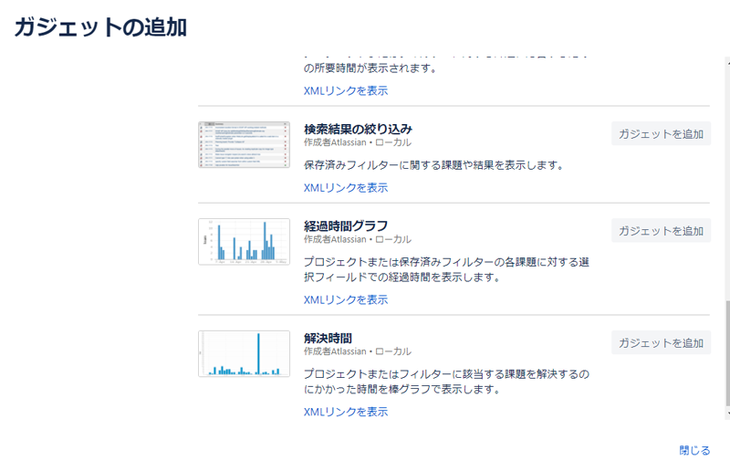This screenshot has height=471, width=730.
Task: Open XMLリンクを表示 under 解決時間
Action: click(x=345, y=412)
